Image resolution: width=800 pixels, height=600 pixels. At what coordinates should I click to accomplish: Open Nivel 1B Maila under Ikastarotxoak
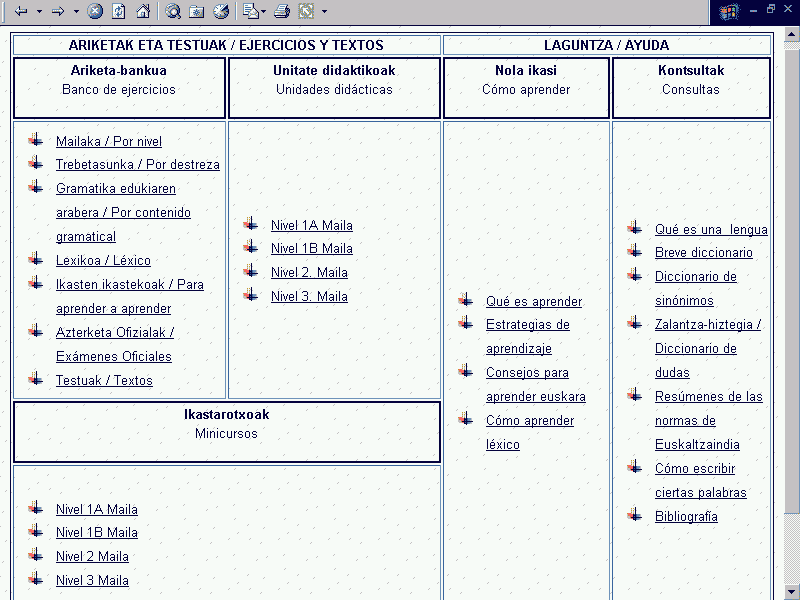click(97, 532)
